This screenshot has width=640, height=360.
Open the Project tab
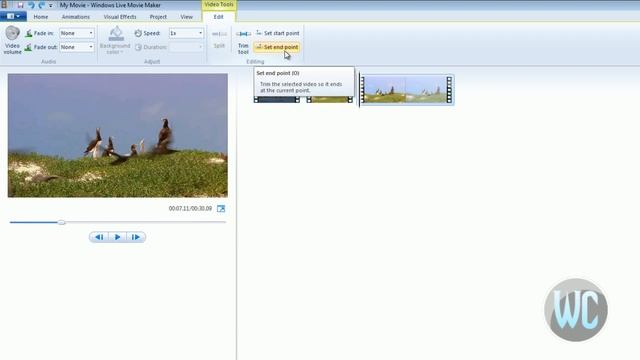[x=158, y=17]
